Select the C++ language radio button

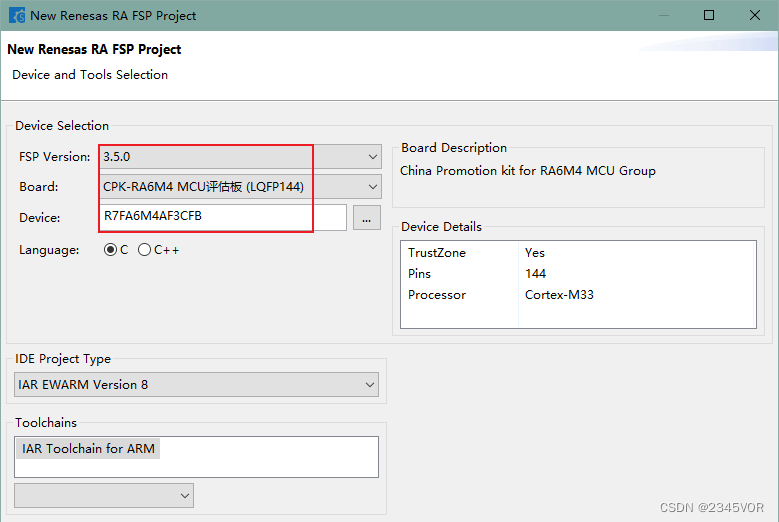click(145, 250)
